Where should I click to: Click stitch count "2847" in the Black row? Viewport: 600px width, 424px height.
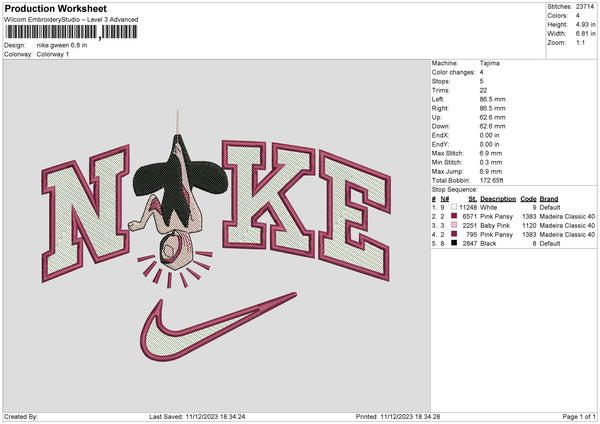[470, 243]
